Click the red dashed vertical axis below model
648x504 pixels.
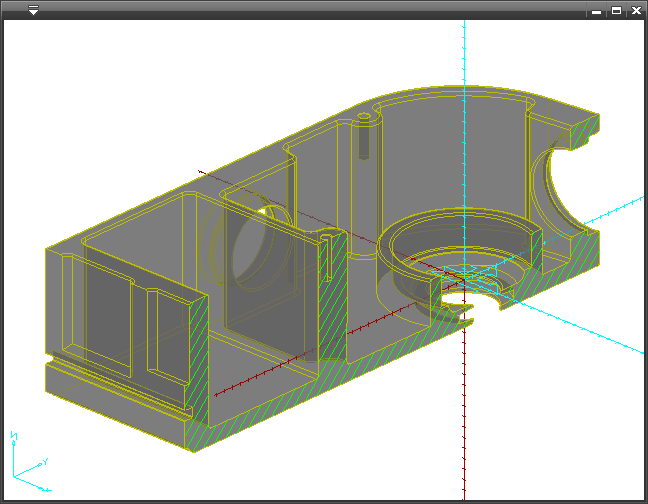[465, 420]
